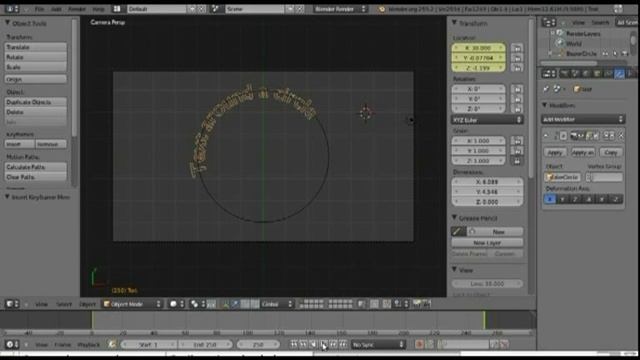The height and width of the screenshot is (360, 640).
Task: Toggle lock on Location X
Action: pos(517,48)
